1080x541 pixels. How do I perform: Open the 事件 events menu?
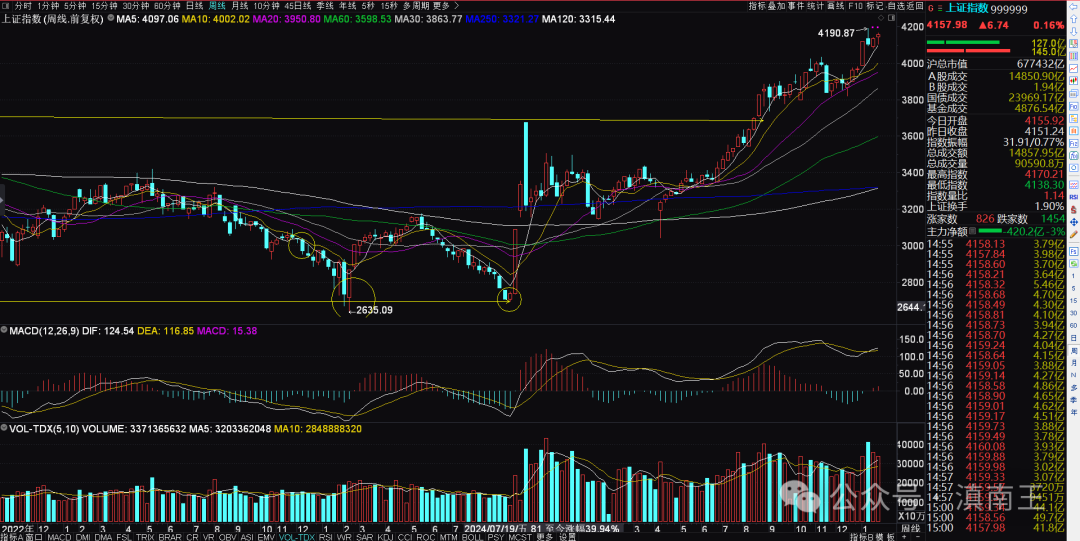tap(796, 6)
